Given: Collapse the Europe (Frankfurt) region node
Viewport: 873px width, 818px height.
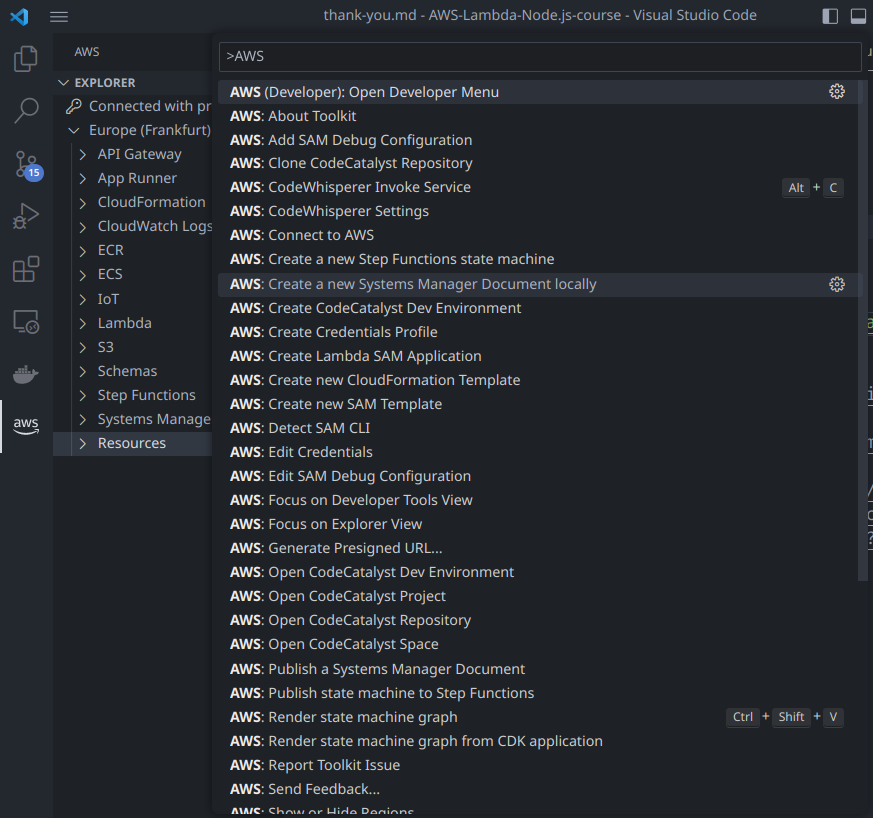Looking at the screenshot, I should [72, 130].
